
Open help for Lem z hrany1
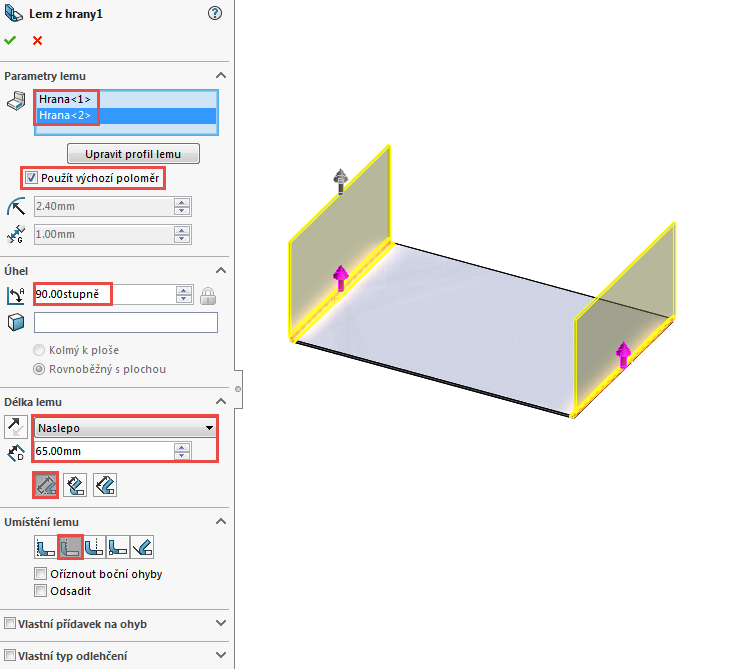tap(215, 13)
